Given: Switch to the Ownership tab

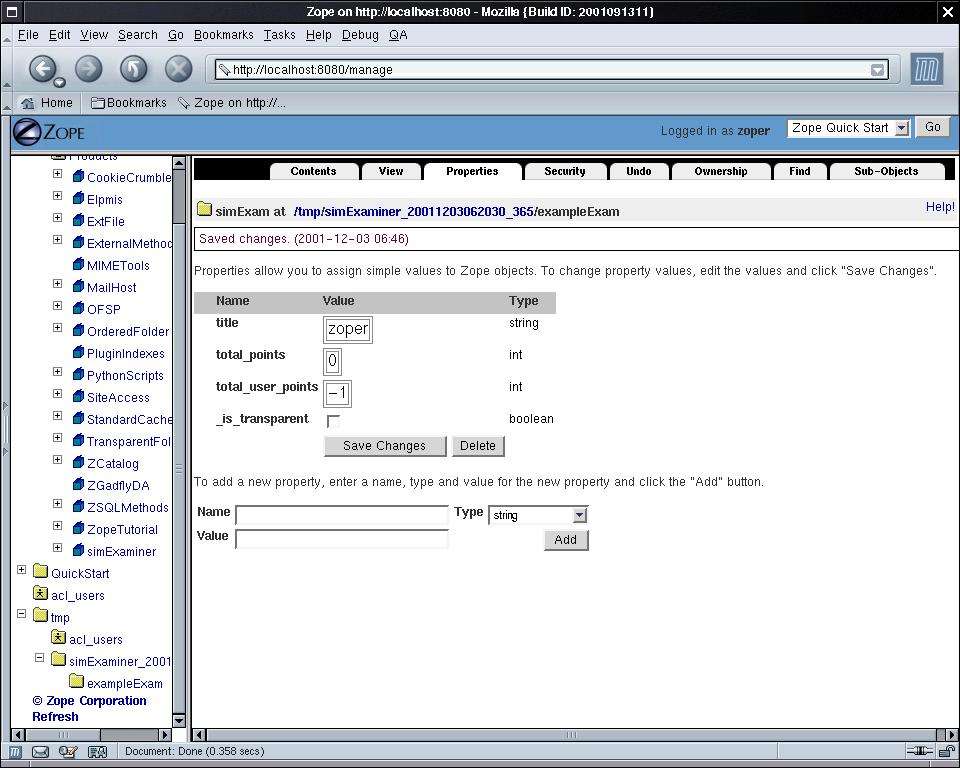Looking at the screenshot, I should click(x=721, y=171).
